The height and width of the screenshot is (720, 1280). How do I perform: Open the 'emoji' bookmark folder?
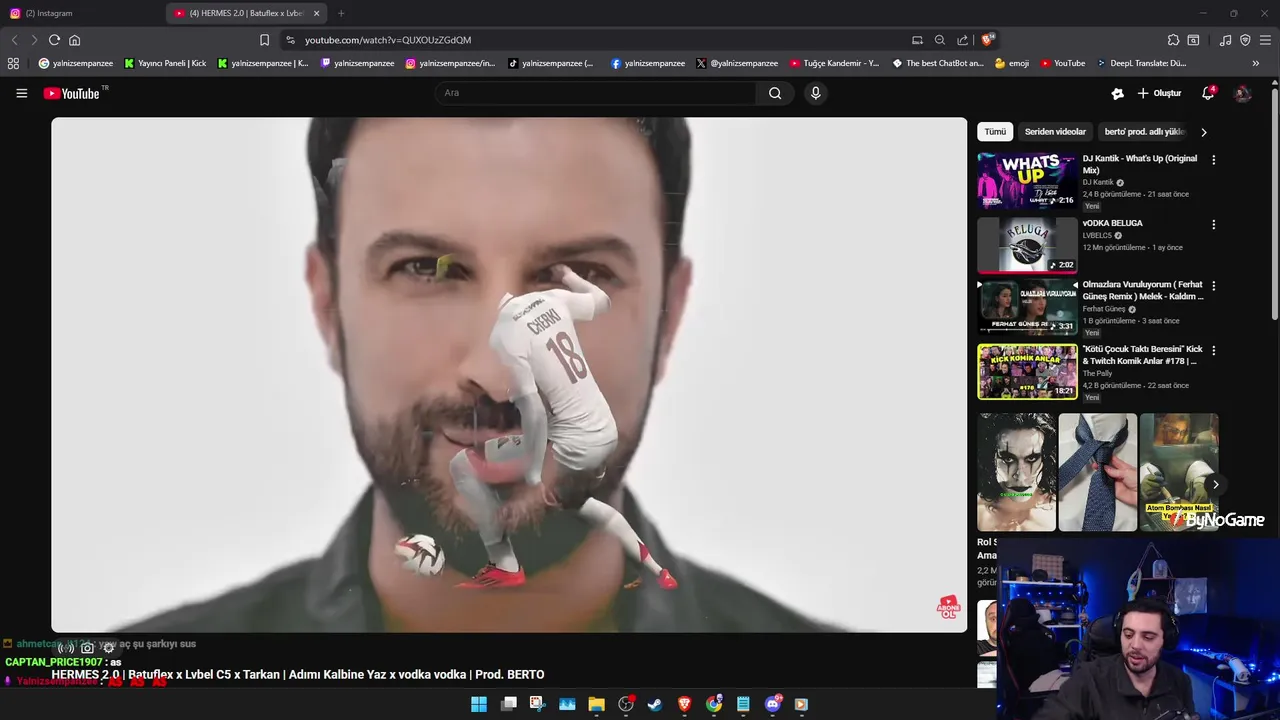click(x=1011, y=63)
